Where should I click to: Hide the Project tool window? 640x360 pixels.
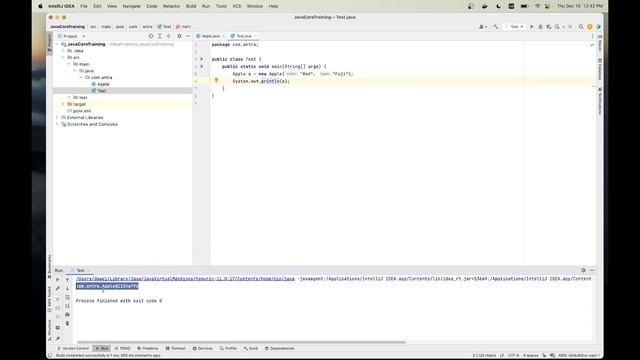point(188,36)
